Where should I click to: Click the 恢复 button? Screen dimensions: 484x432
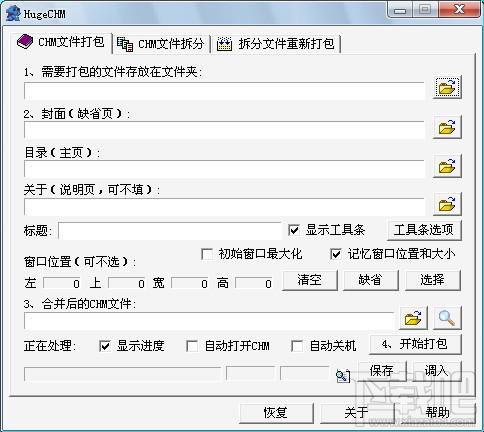point(276,413)
